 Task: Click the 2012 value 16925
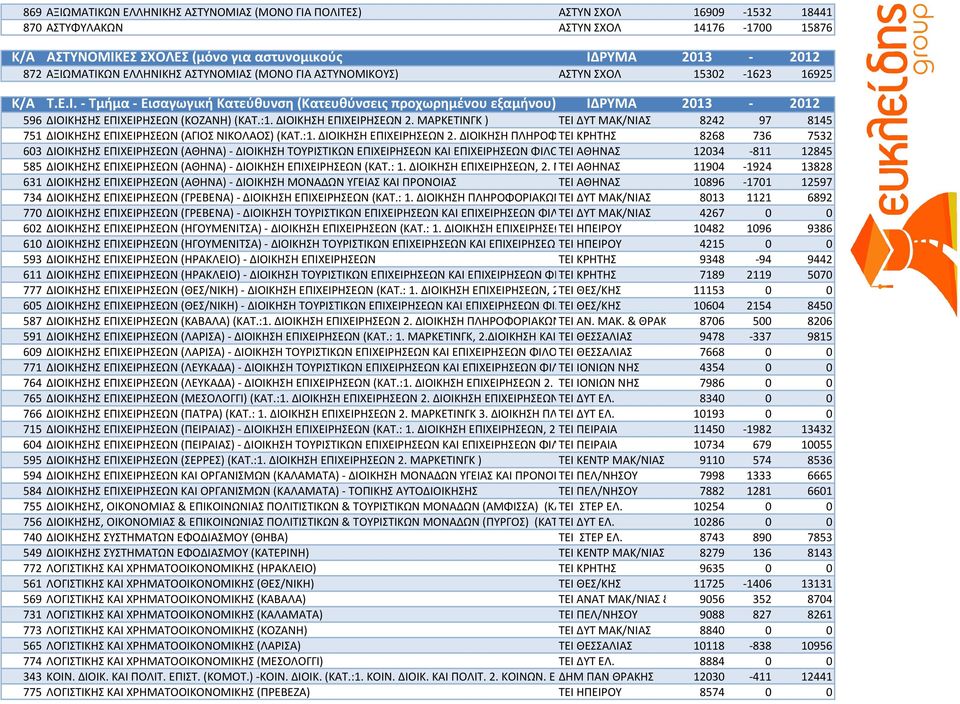pos(816,74)
